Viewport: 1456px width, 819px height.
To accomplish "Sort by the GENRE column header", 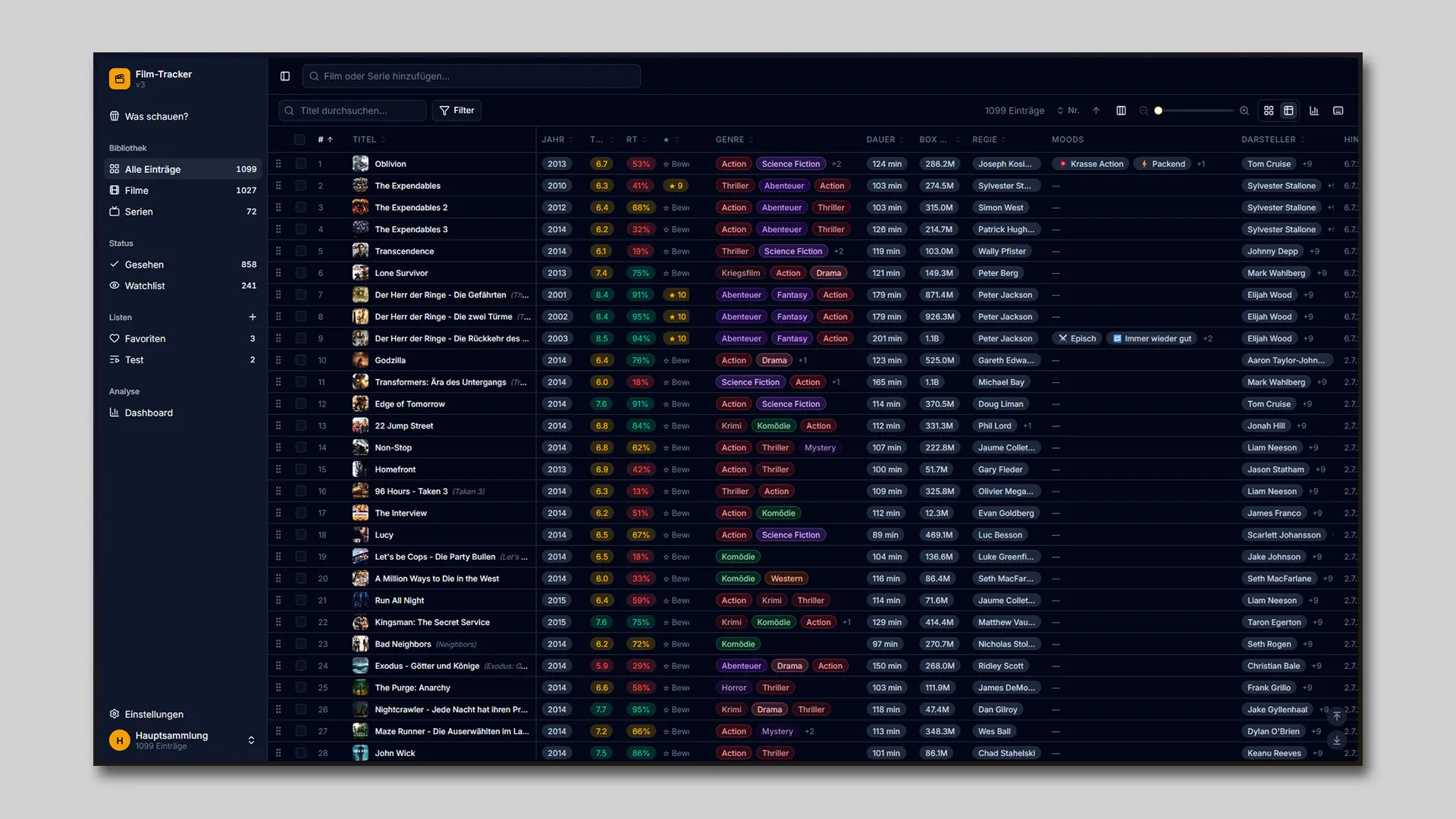I will click(734, 140).
